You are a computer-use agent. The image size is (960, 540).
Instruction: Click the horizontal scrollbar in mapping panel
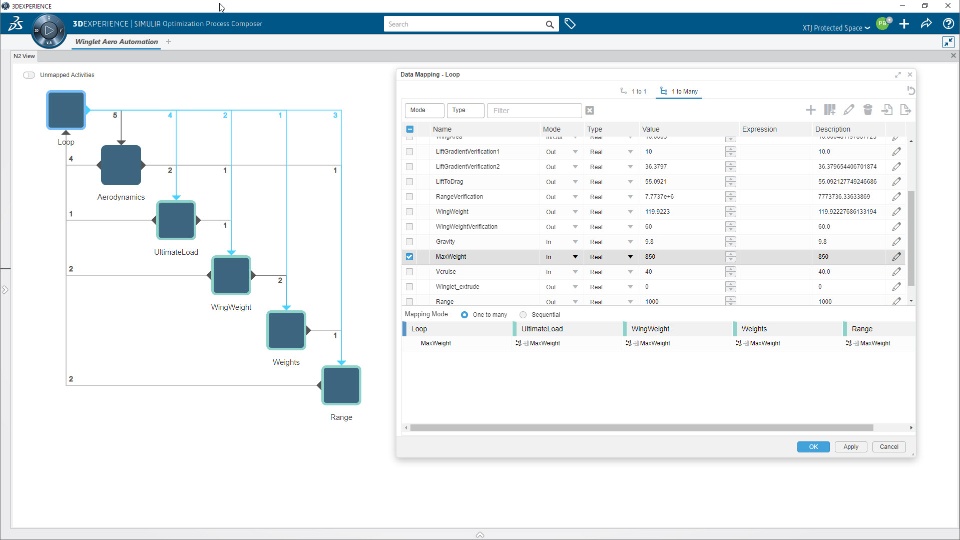coord(642,427)
